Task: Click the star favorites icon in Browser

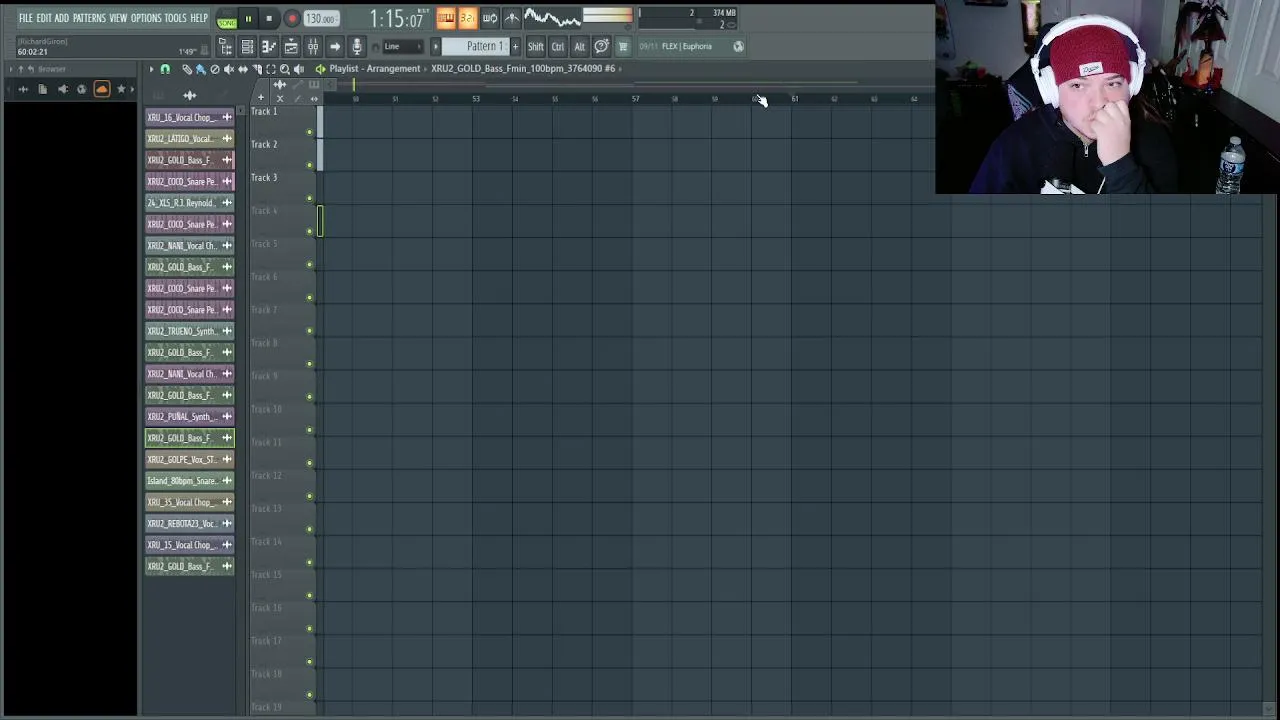Action: click(121, 89)
